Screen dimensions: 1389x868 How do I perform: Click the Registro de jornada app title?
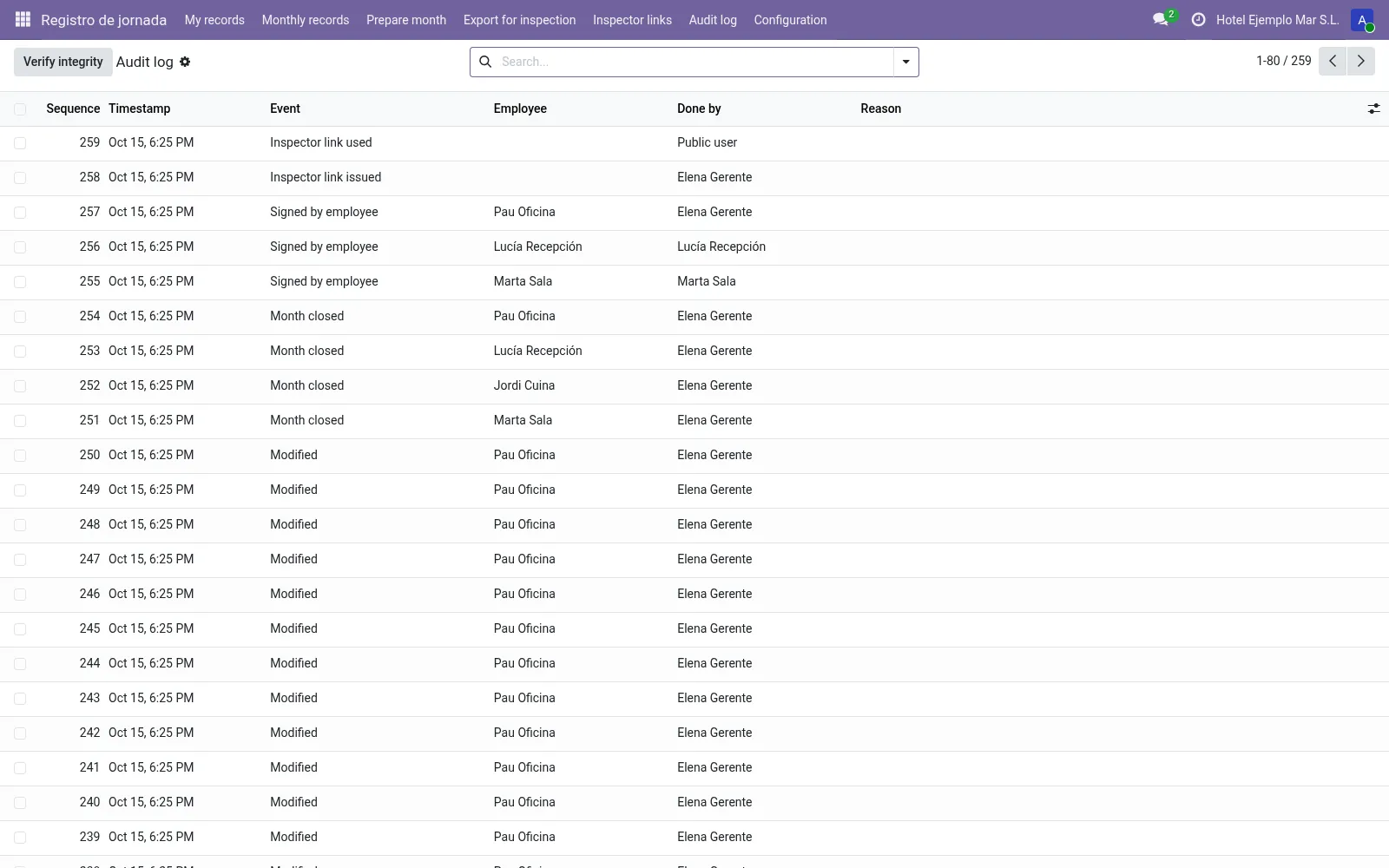point(103,20)
